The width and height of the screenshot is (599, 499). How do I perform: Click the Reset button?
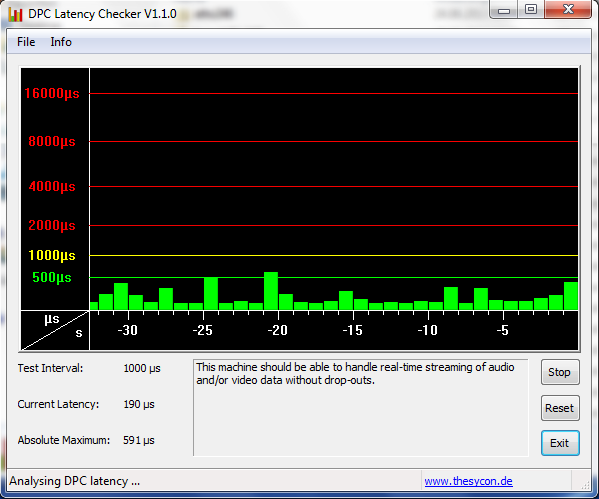point(560,408)
